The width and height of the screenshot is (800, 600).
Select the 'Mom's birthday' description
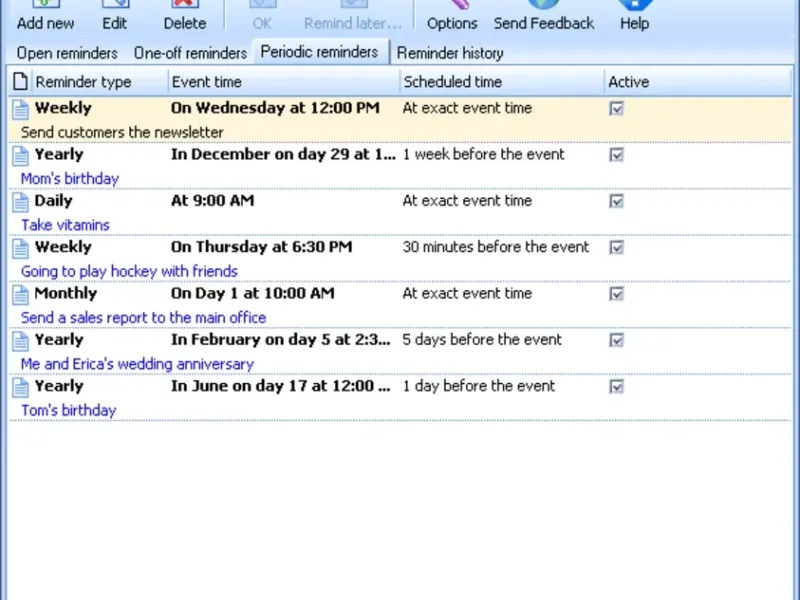coord(70,179)
